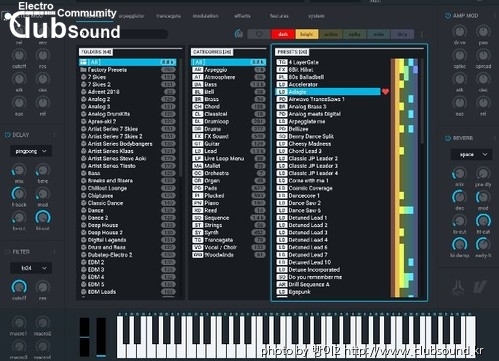Adjust the reverb early-lt knob
This screenshot has width=499, height=361.
pyautogui.click(x=483, y=244)
